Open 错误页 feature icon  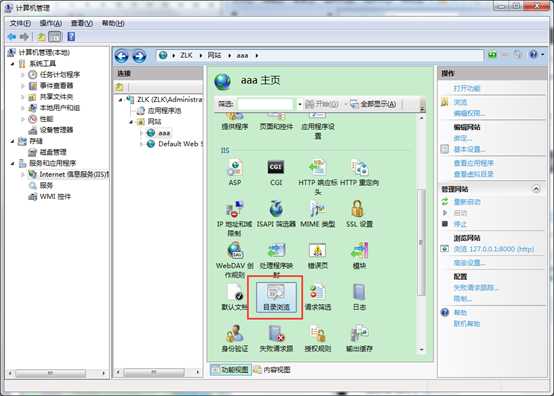tap(318, 255)
